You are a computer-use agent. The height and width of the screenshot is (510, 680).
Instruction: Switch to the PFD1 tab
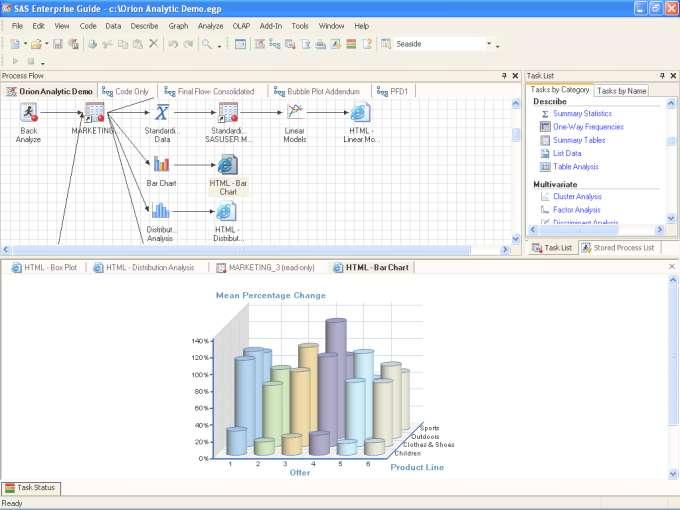pyautogui.click(x=392, y=92)
